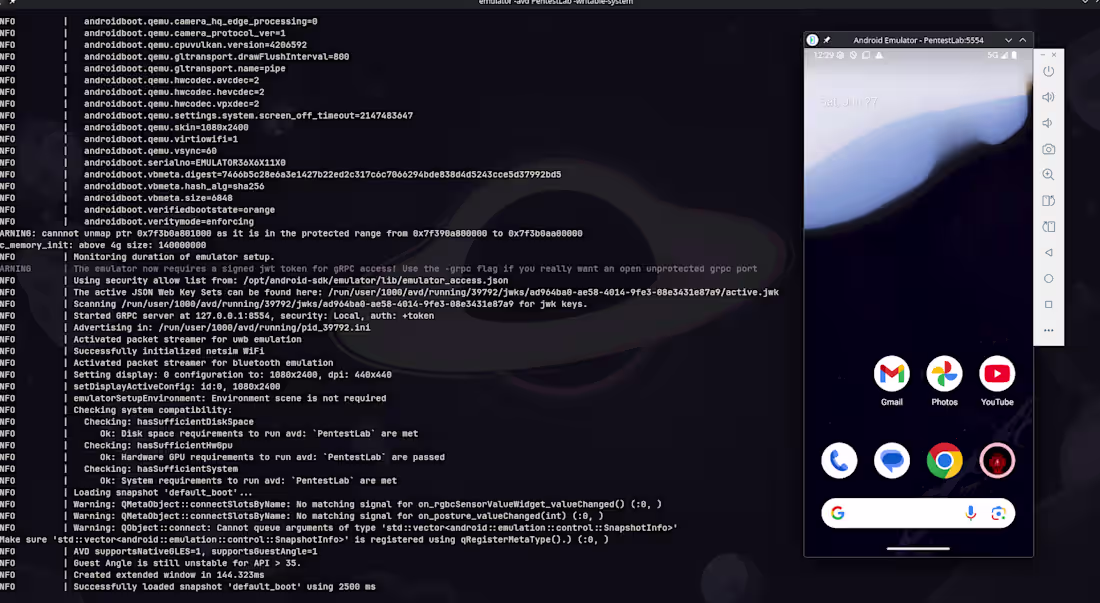Click into the Google search field
This screenshot has height=603, width=1100.
(x=918, y=513)
